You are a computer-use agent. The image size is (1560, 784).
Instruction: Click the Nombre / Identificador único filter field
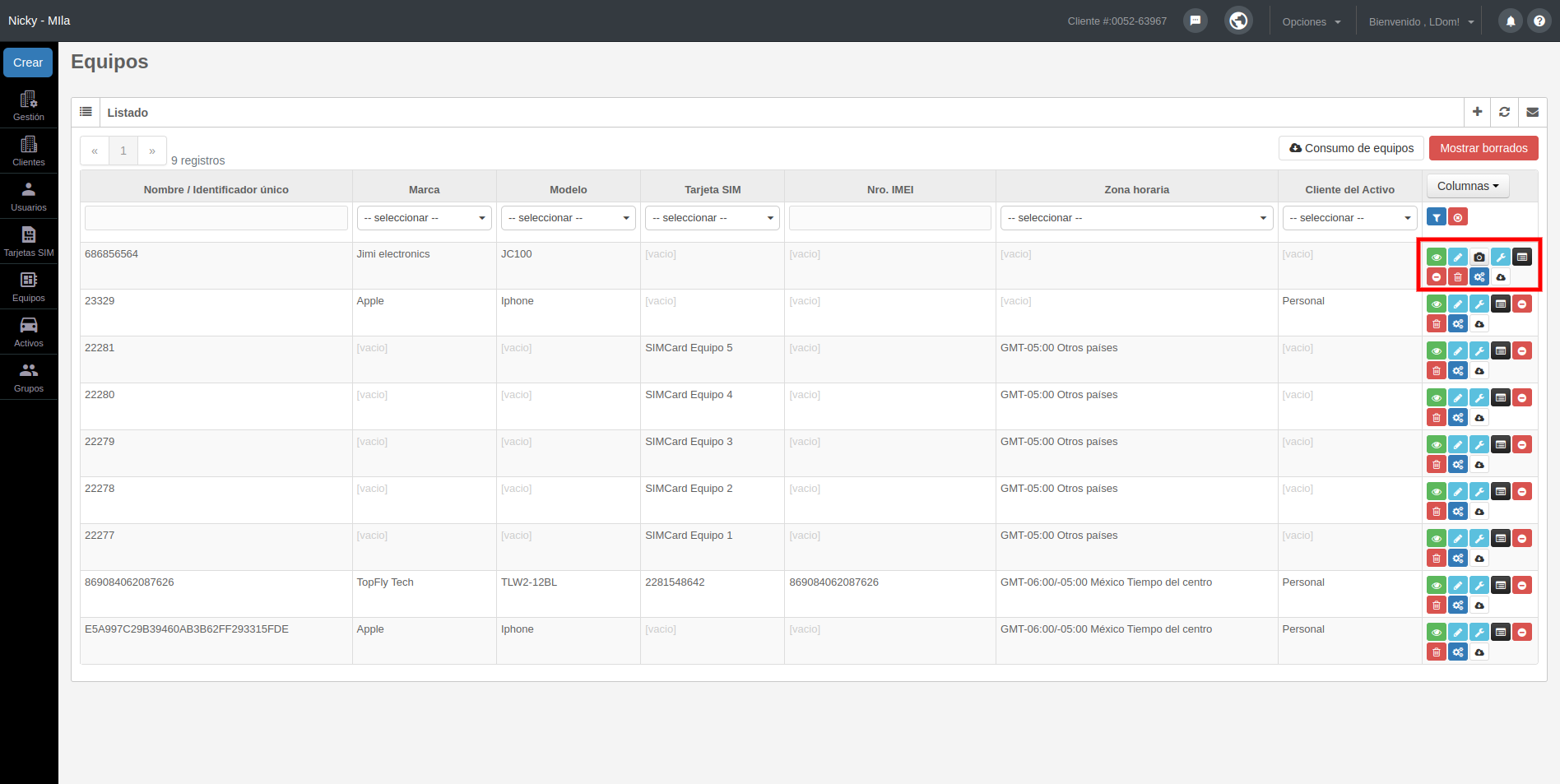pyautogui.click(x=216, y=218)
